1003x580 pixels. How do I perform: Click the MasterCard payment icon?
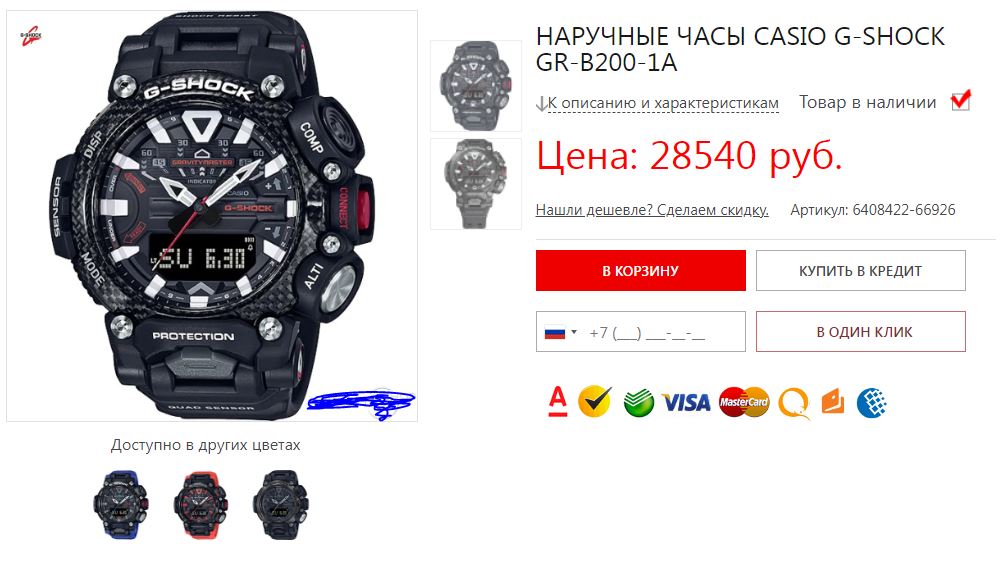point(744,402)
